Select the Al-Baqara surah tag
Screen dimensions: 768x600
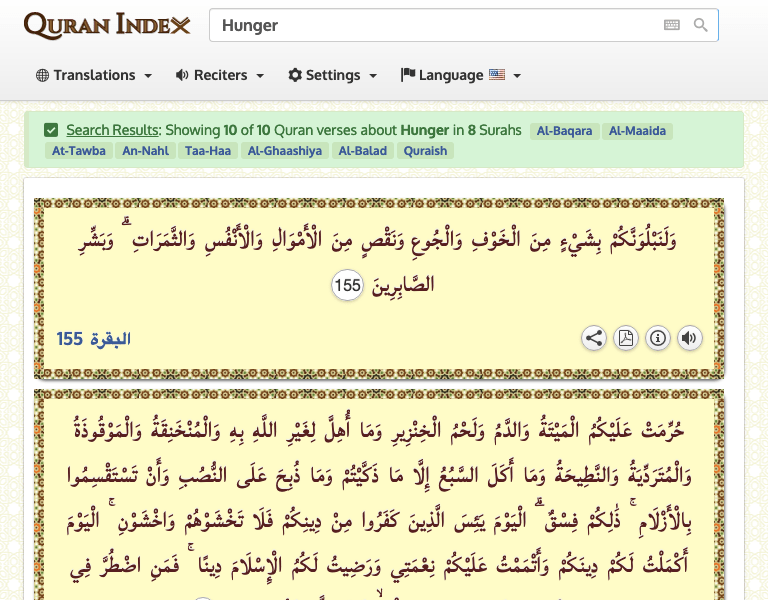(564, 131)
